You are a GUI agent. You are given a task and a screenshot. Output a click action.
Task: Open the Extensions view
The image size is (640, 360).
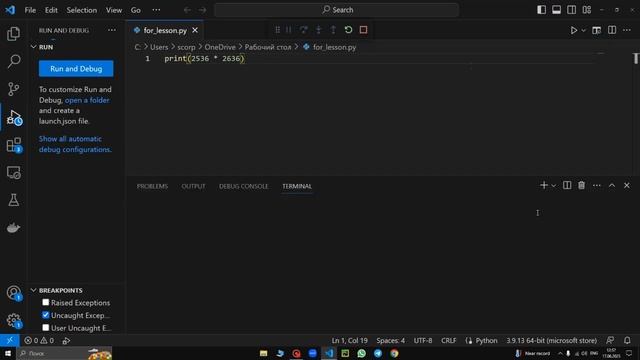pos(13,145)
